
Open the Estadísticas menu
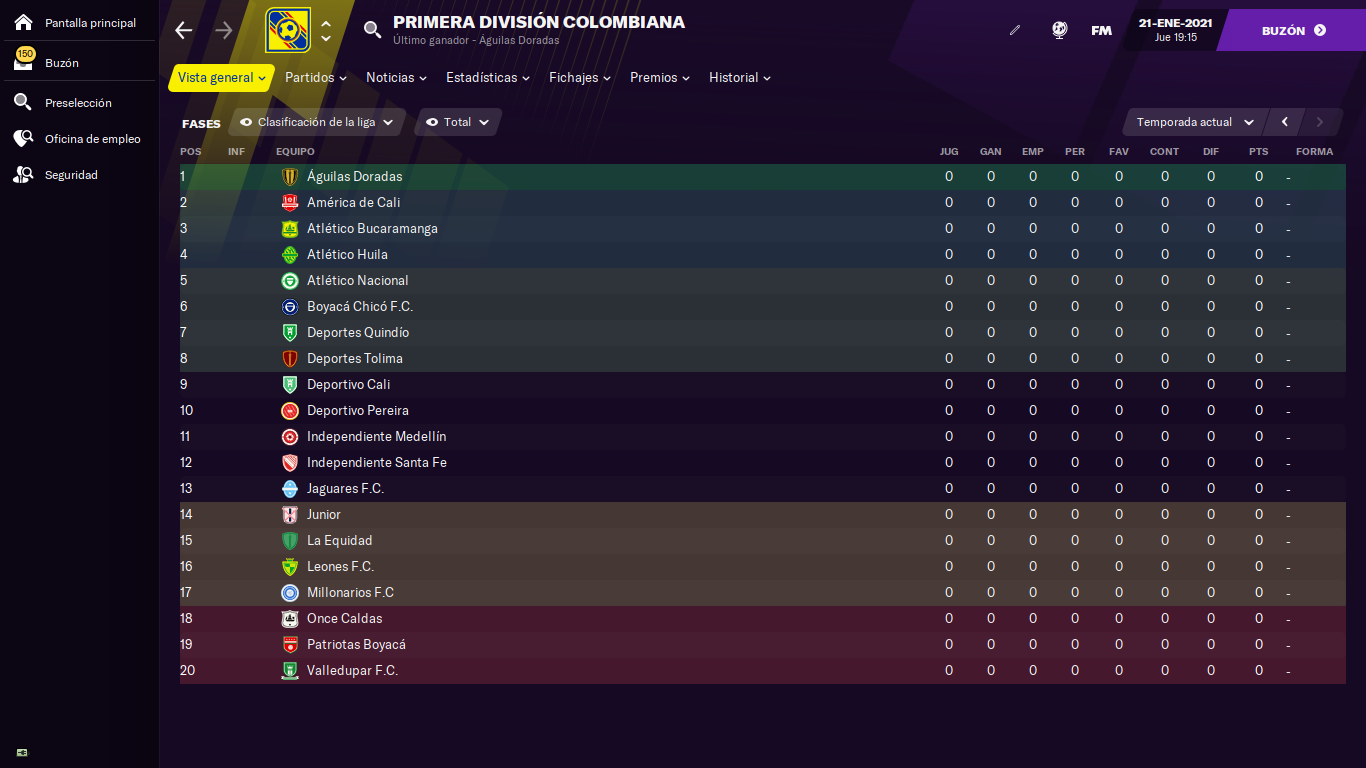(488, 77)
